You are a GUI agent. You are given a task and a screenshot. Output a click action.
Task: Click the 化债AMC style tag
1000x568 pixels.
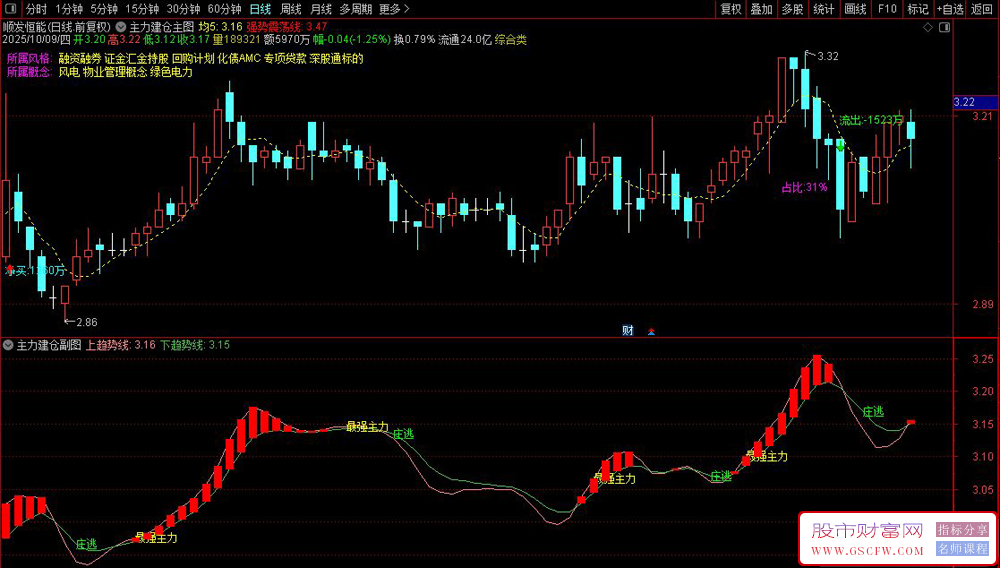(238, 59)
